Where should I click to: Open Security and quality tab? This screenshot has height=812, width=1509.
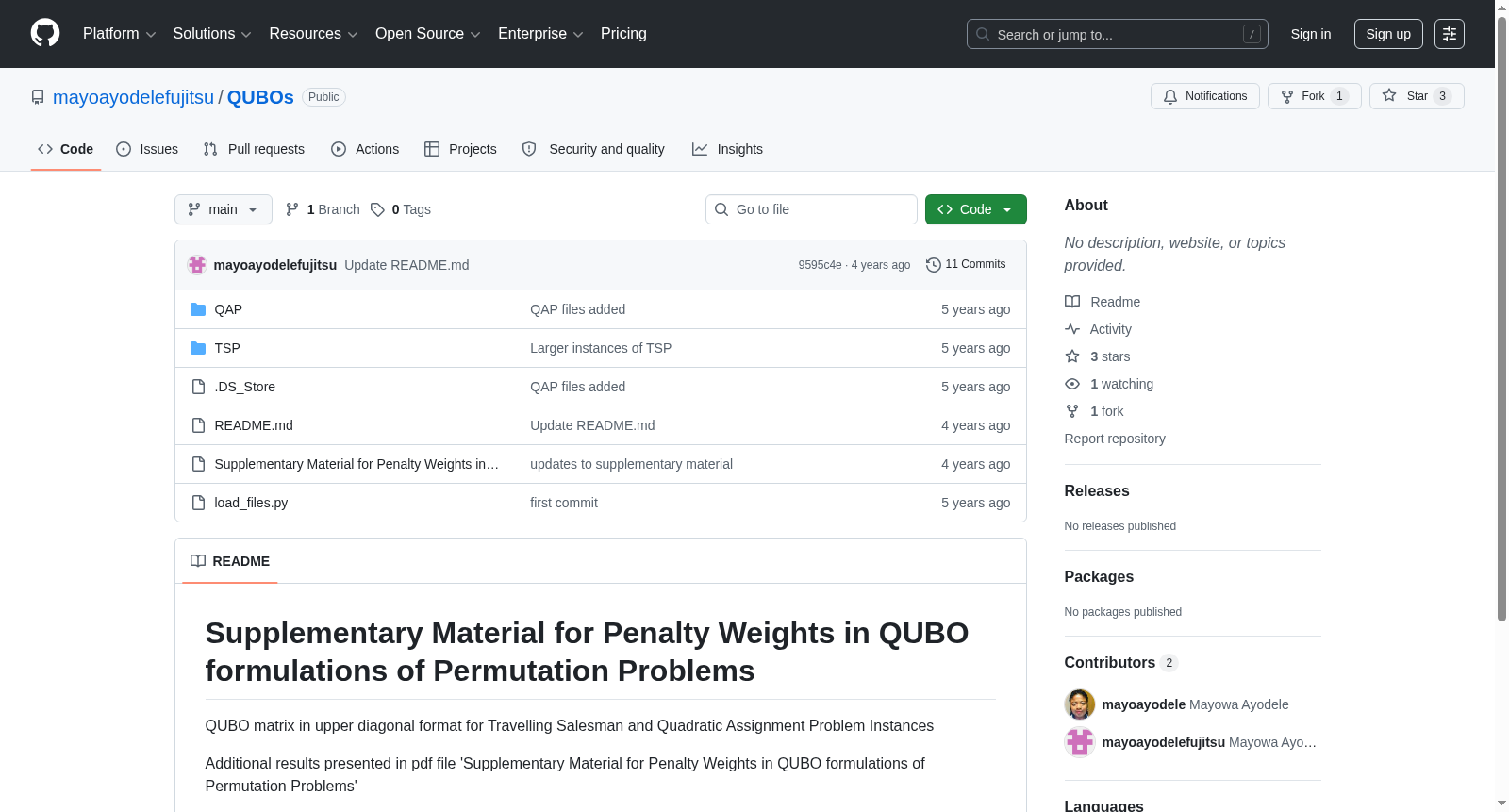(x=593, y=149)
